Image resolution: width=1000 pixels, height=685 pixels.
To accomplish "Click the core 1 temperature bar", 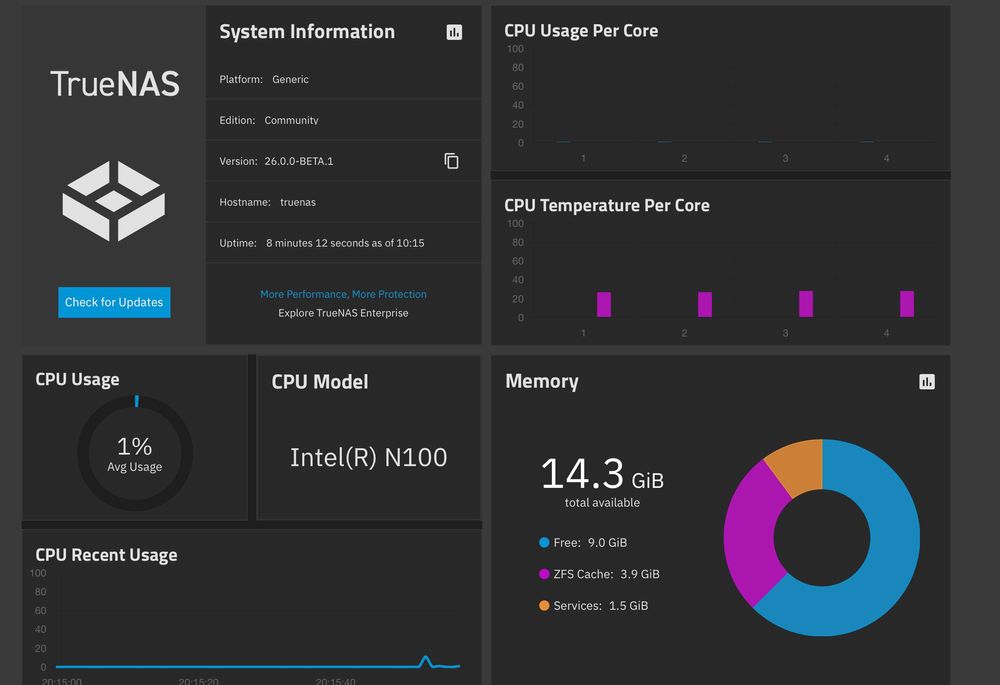I will [604, 304].
